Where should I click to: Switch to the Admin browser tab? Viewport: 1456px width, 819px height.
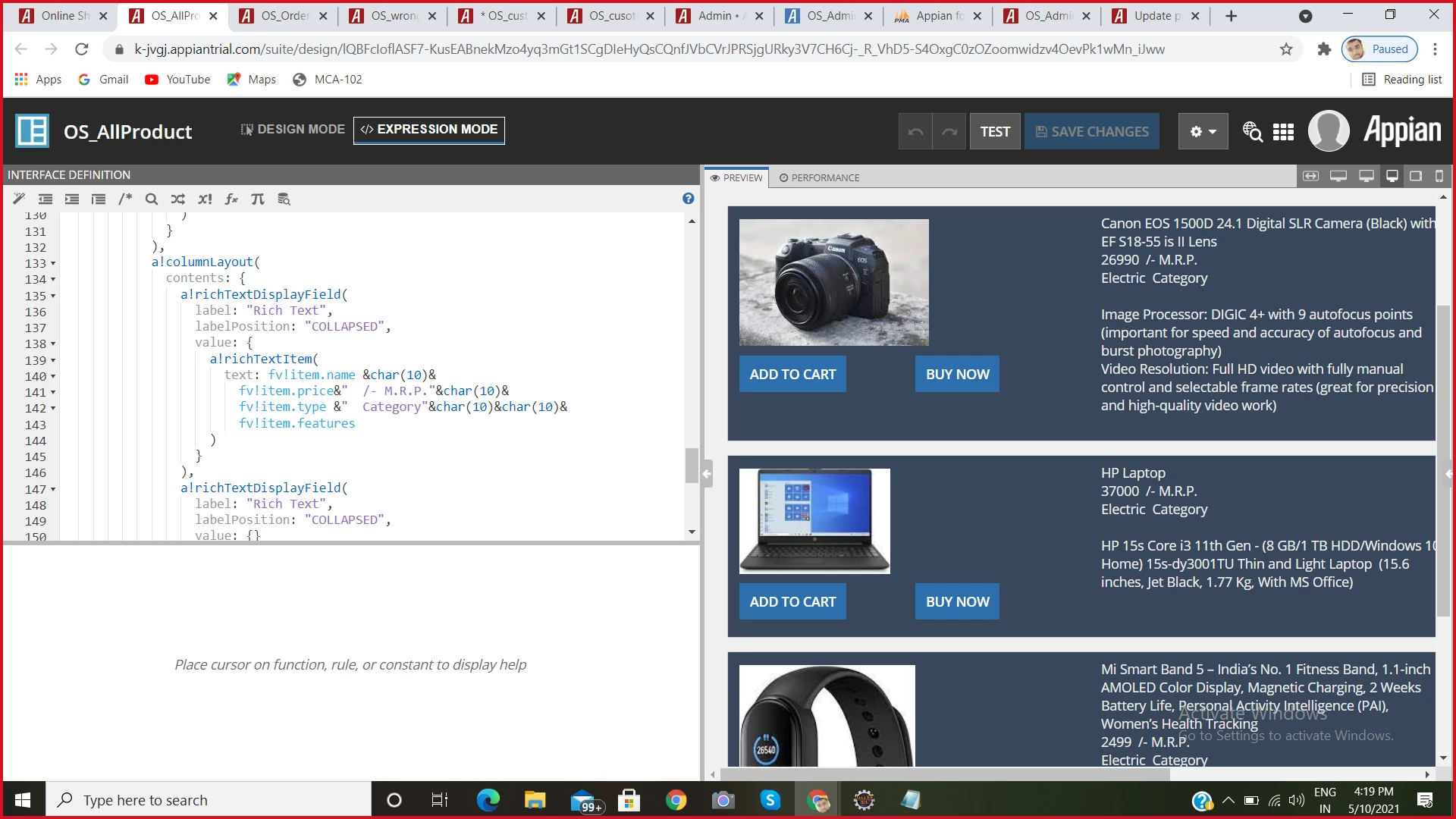coord(720,16)
